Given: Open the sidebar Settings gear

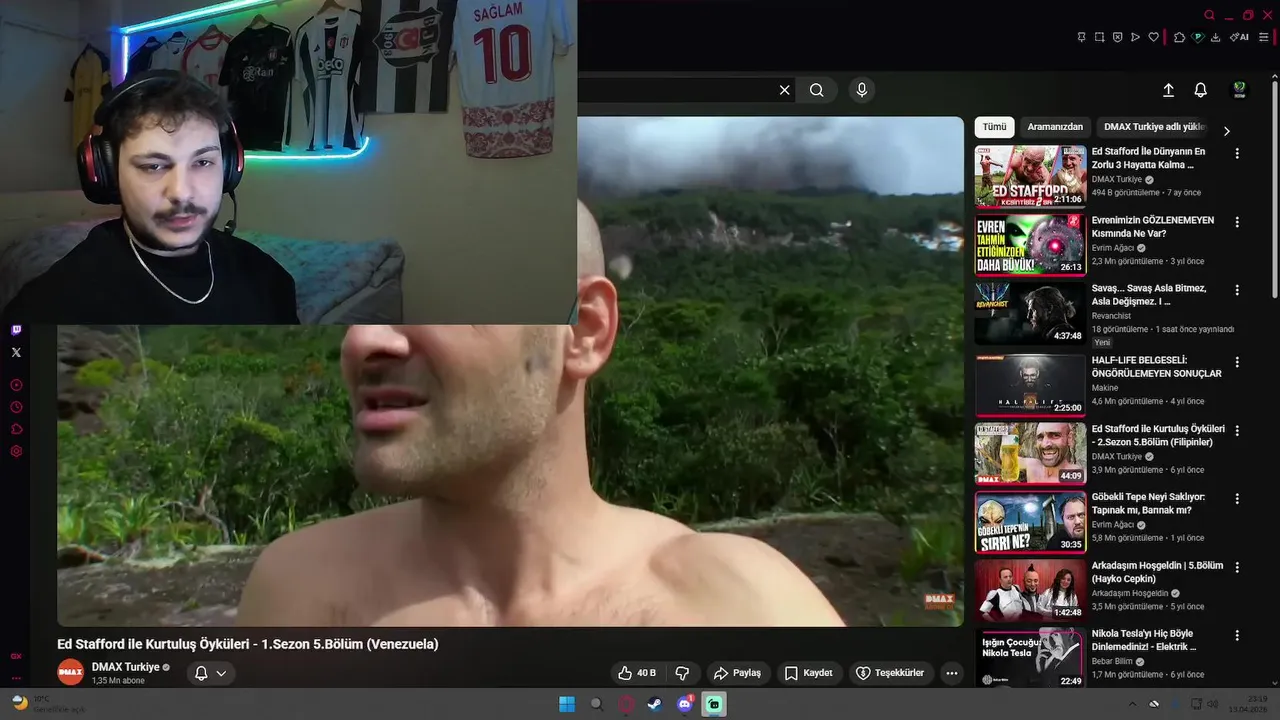Looking at the screenshot, I should pos(16,451).
